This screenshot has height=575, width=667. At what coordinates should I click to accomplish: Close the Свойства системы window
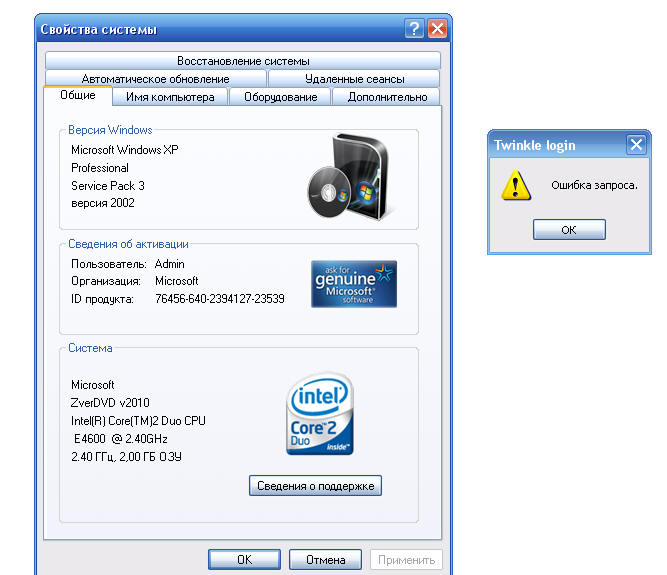(x=437, y=29)
